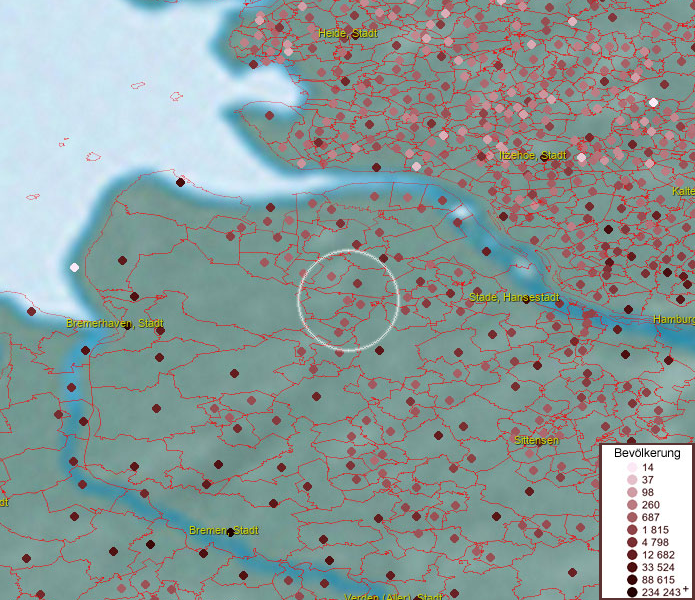Select the "Bremerhaven, Stadt" map label

pos(115,323)
